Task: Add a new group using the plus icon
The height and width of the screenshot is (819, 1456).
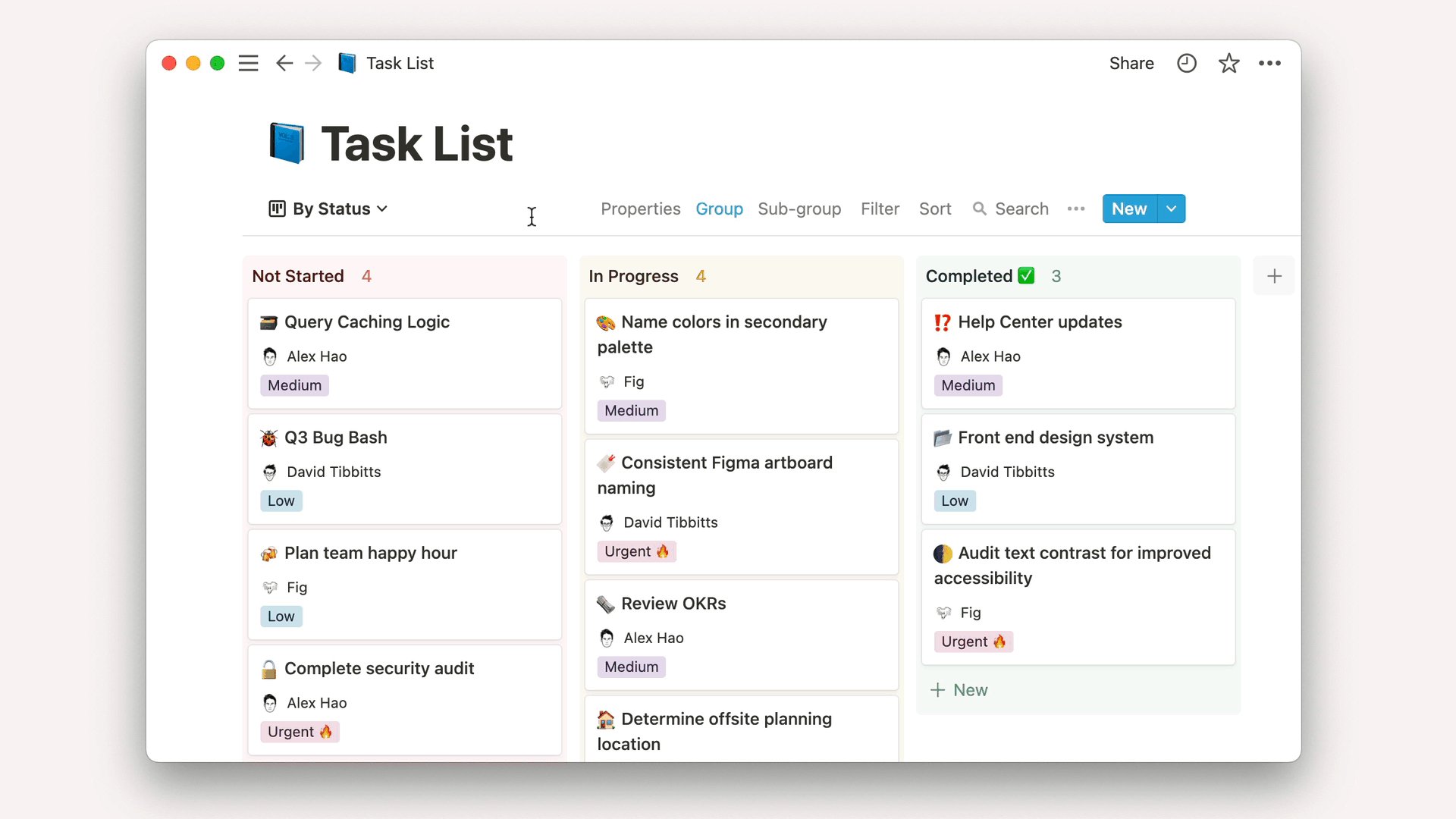Action: click(1274, 275)
